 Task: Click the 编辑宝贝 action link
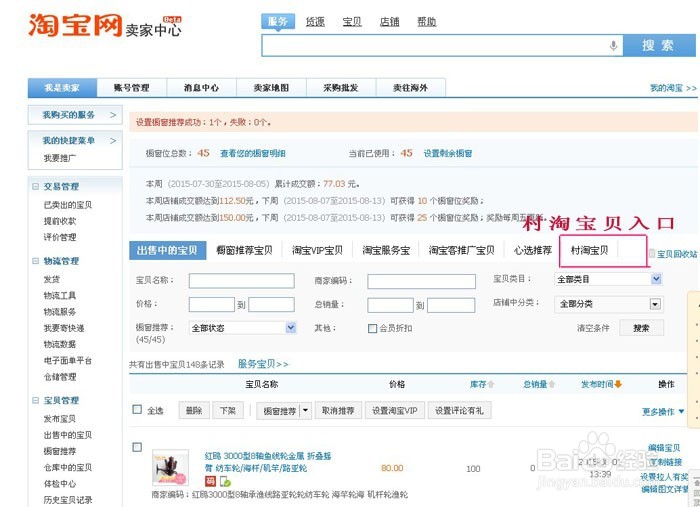pyautogui.click(x=664, y=448)
